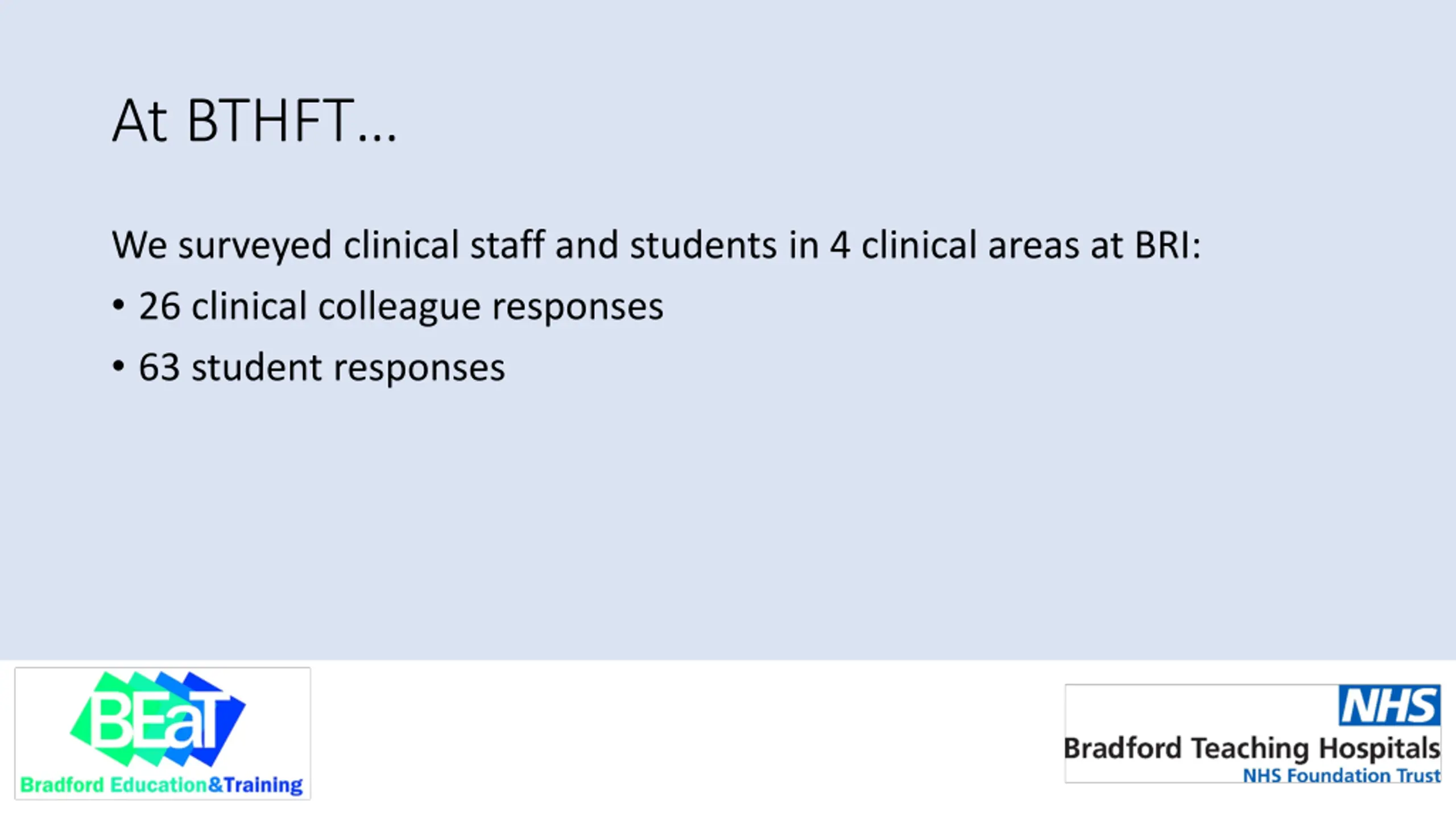Select the "At BTHFT..." slide title
The width and height of the screenshot is (1456, 819).
pyautogui.click(x=254, y=121)
